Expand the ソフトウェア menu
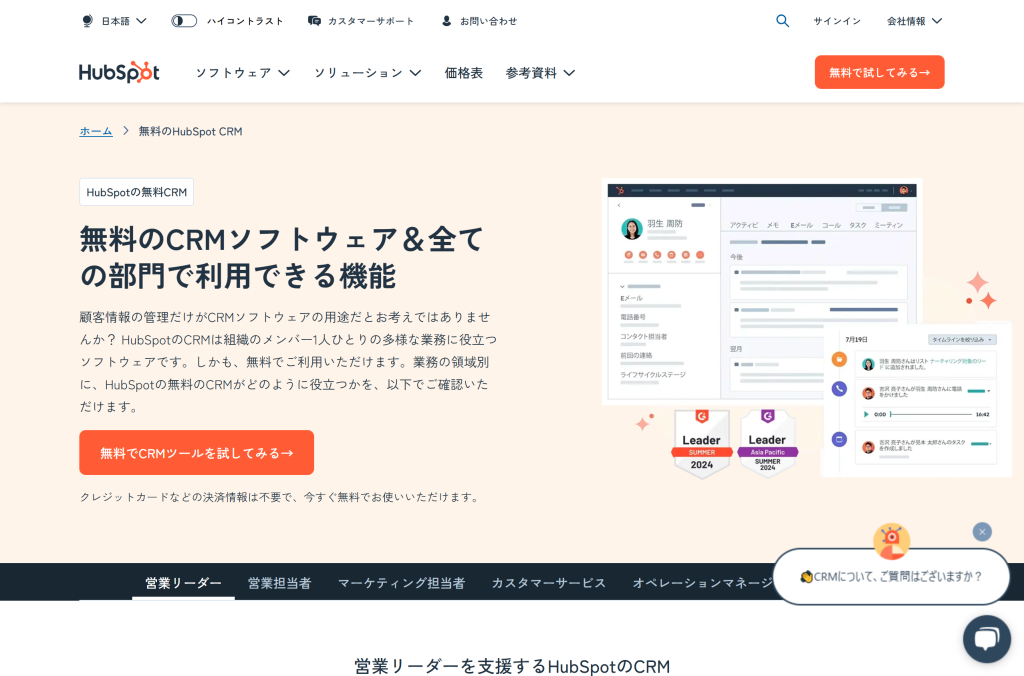This screenshot has width=1024, height=676. click(x=242, y=73)
